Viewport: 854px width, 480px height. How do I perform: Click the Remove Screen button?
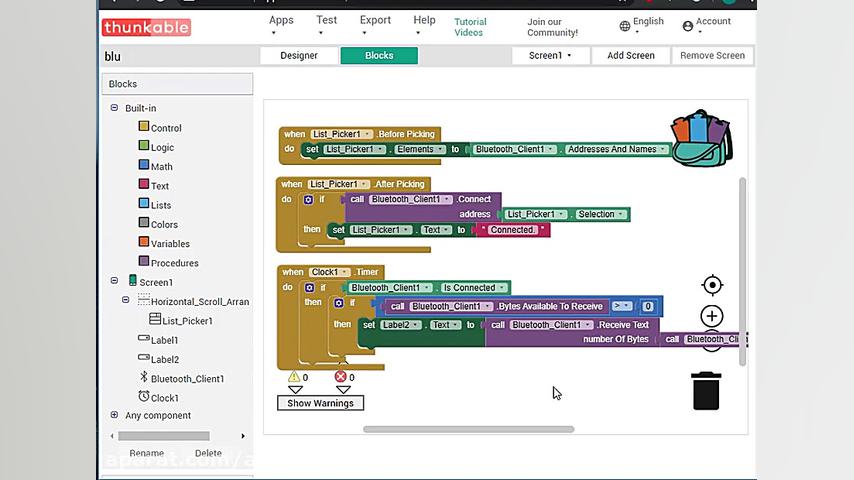click(x=712, y=55)
